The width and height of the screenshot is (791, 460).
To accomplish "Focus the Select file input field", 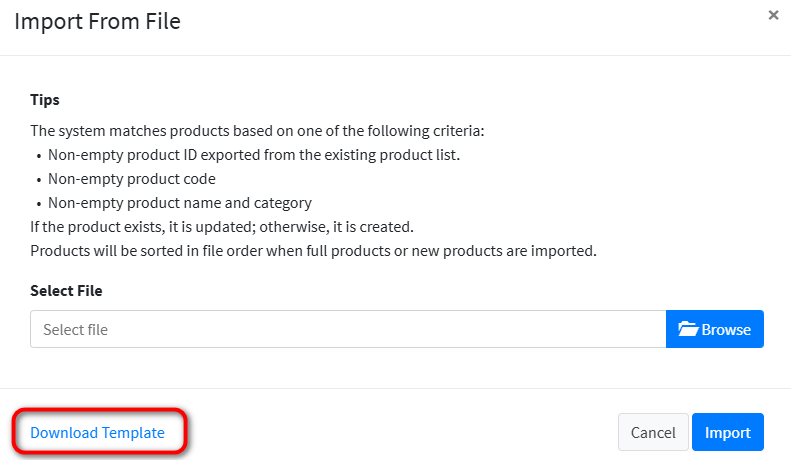I will (x=348, y=329).
